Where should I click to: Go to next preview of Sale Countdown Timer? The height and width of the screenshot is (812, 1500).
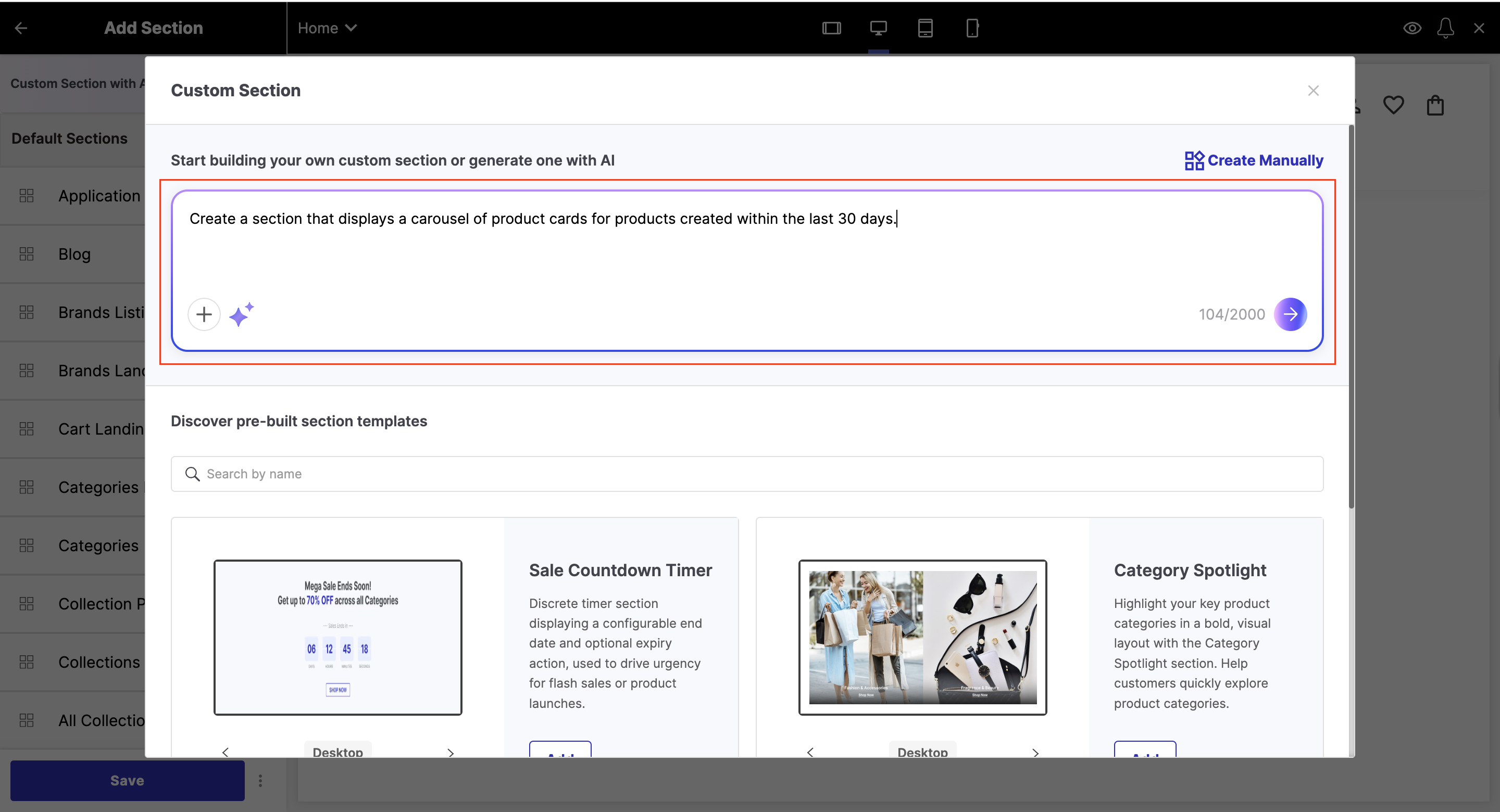(x=450, y=752)
